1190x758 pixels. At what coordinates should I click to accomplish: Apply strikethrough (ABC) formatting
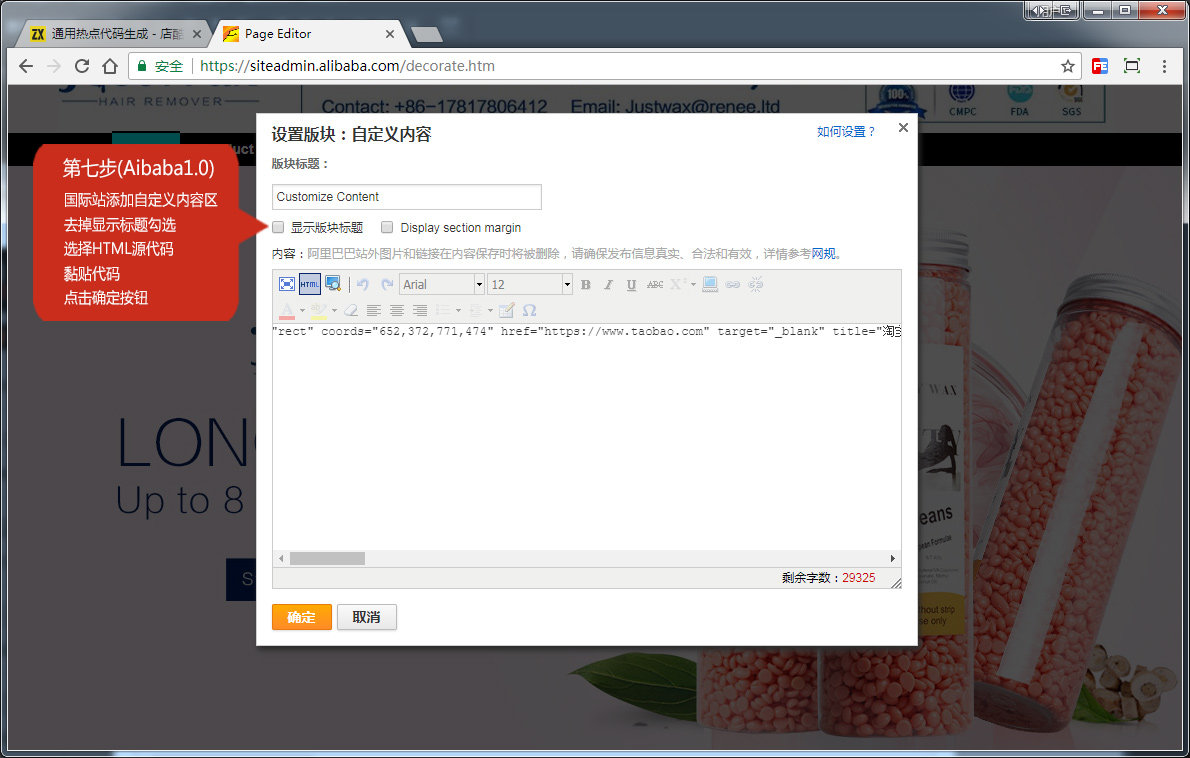[x=655, y=285]
